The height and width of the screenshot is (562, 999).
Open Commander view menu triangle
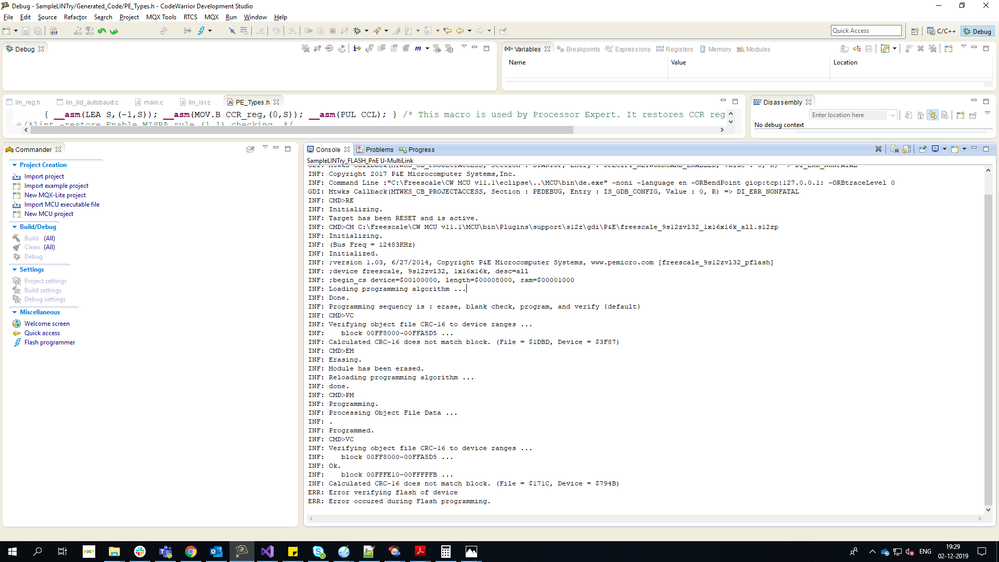pos(265,148)
